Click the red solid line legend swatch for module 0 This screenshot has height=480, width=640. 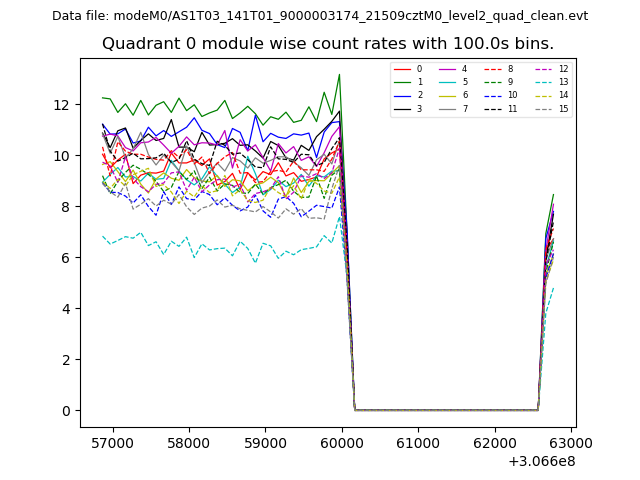[402, 70]
